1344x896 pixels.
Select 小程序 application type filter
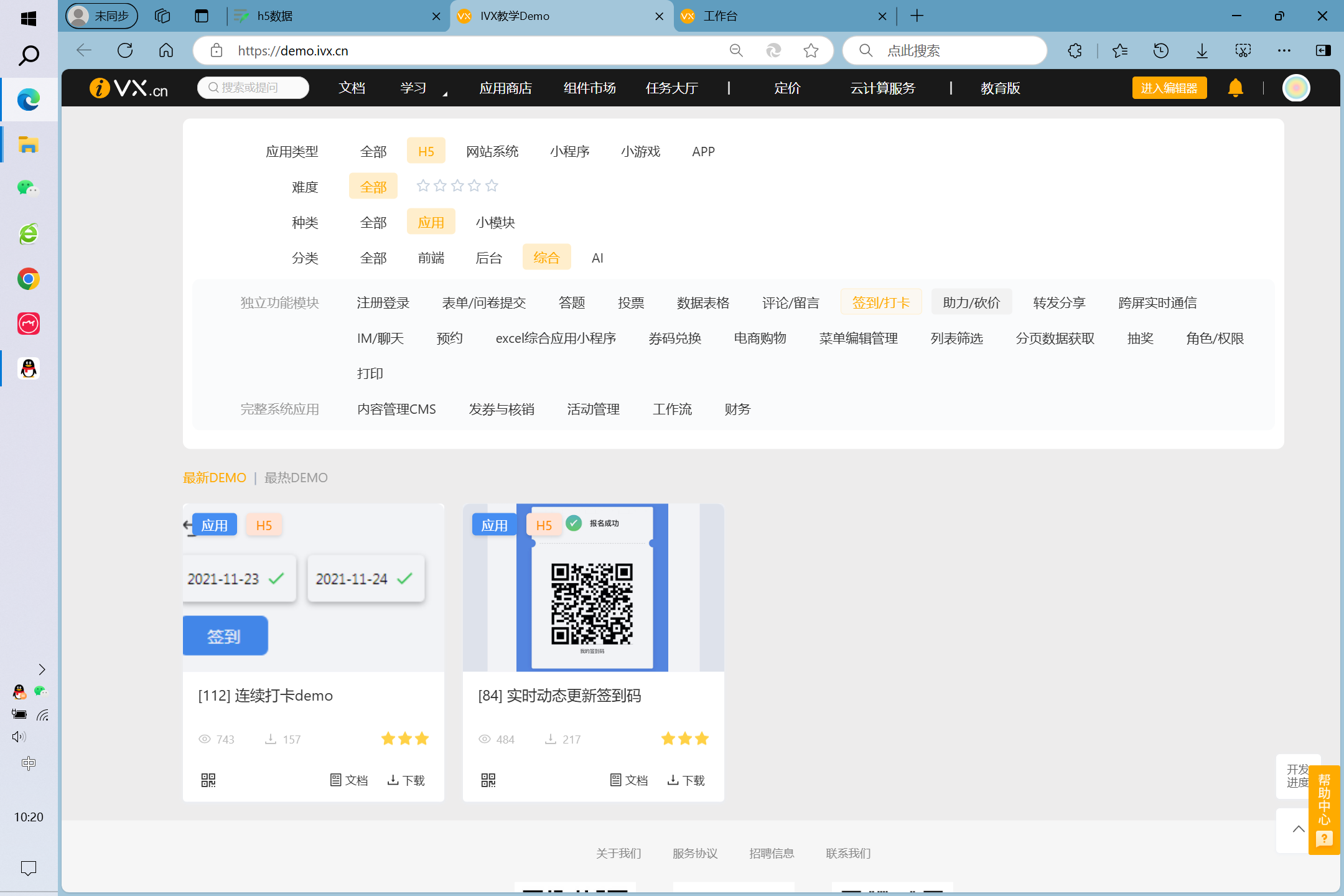pos(570,151)
